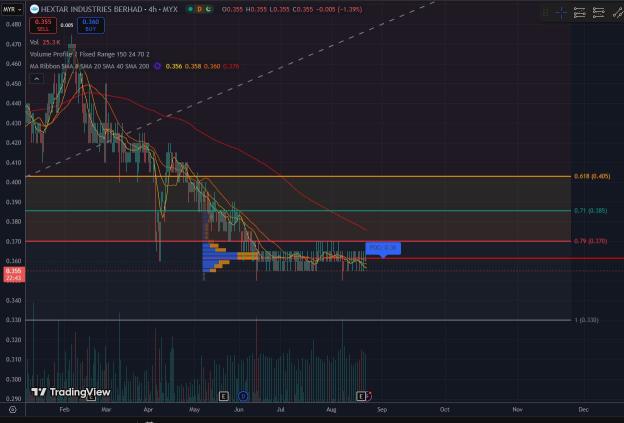Click the blue dividend D marker

(243, 396)
